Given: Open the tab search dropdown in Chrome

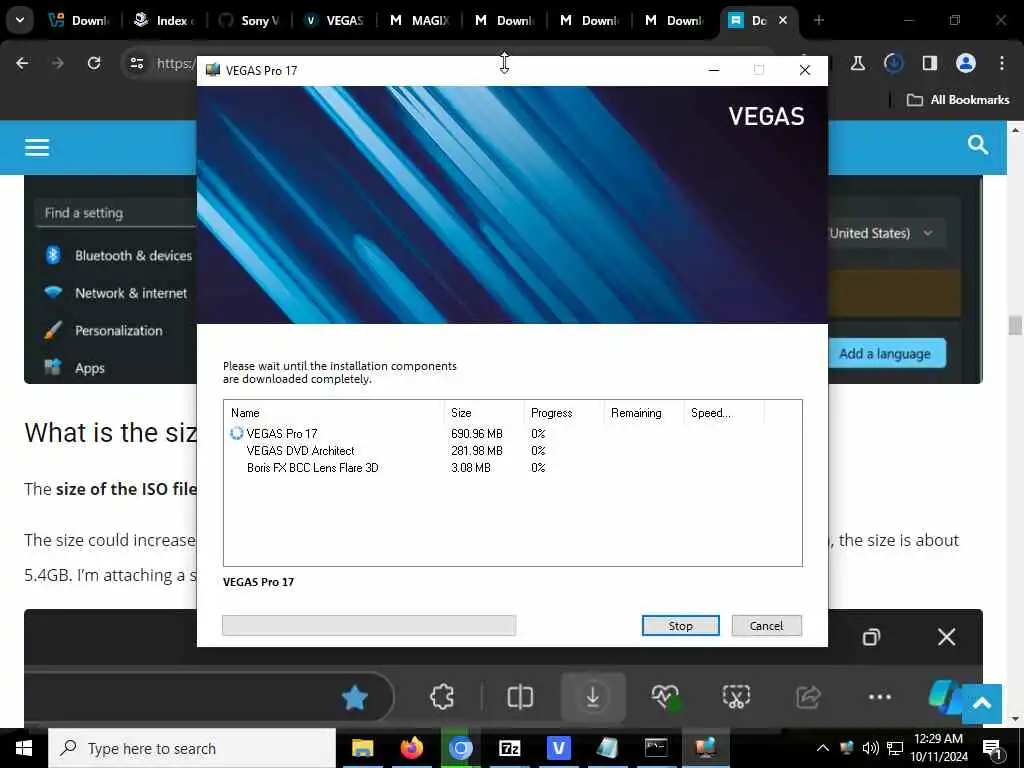Looking at the screenshot, I should click(x=20, y=20).
